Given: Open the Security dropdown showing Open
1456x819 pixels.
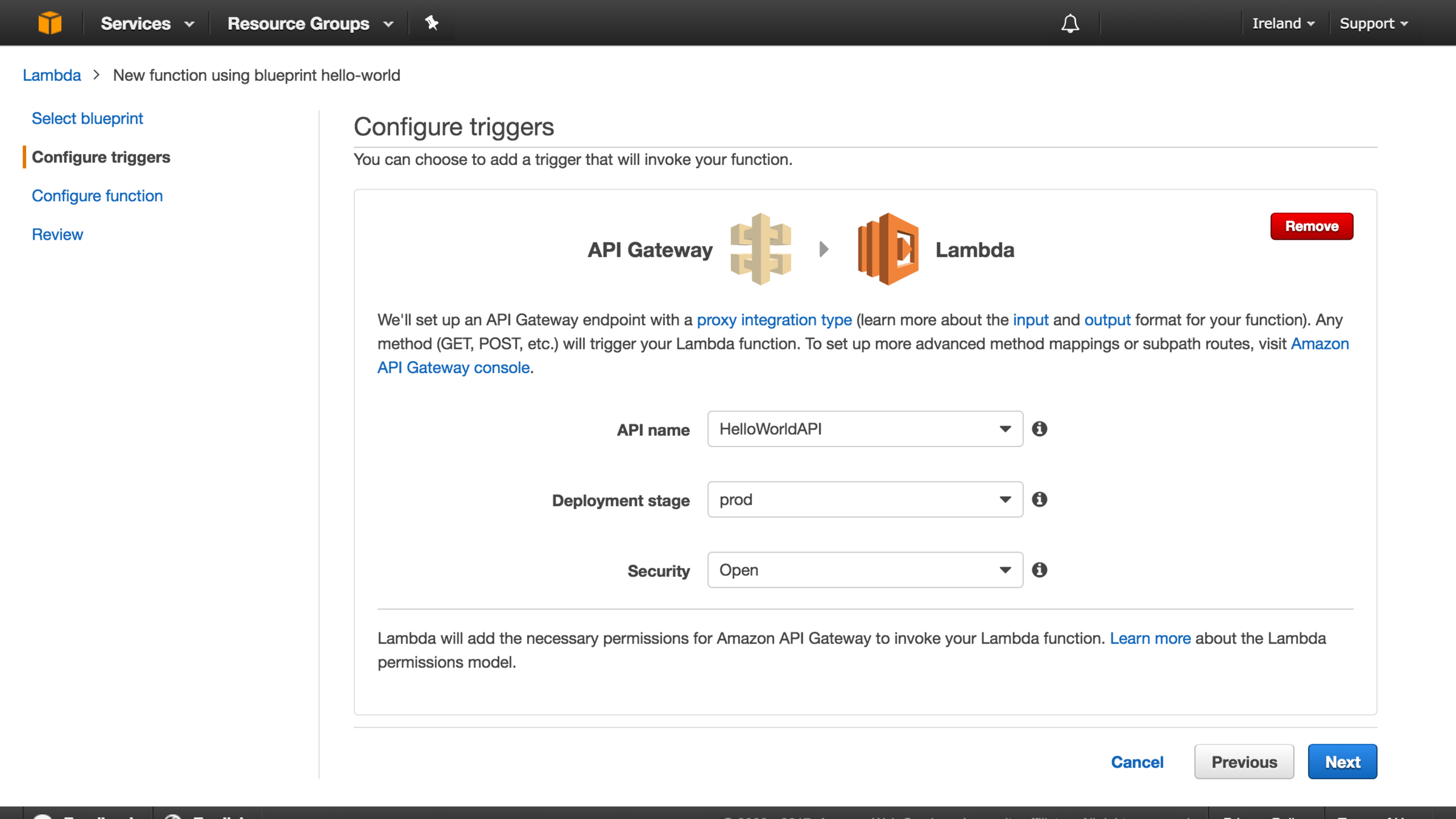Looking at the screenshot, I should [864, 570].
